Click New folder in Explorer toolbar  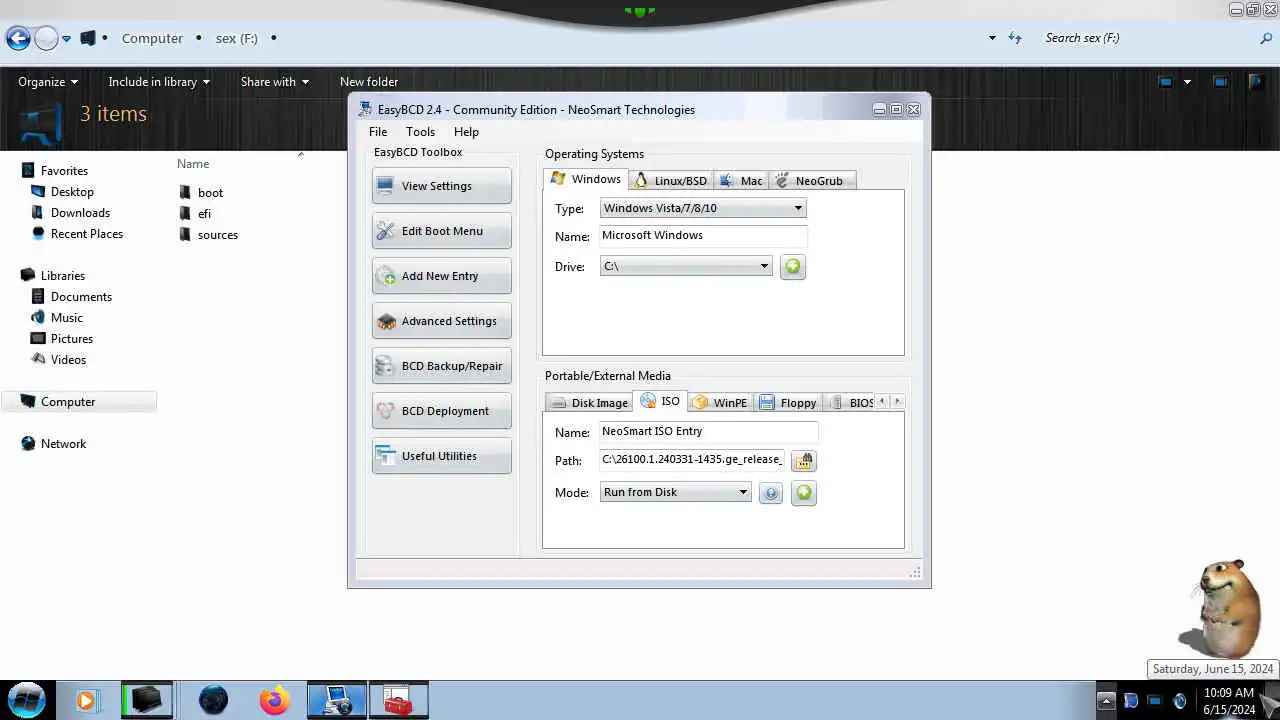(x=369, y=82)
